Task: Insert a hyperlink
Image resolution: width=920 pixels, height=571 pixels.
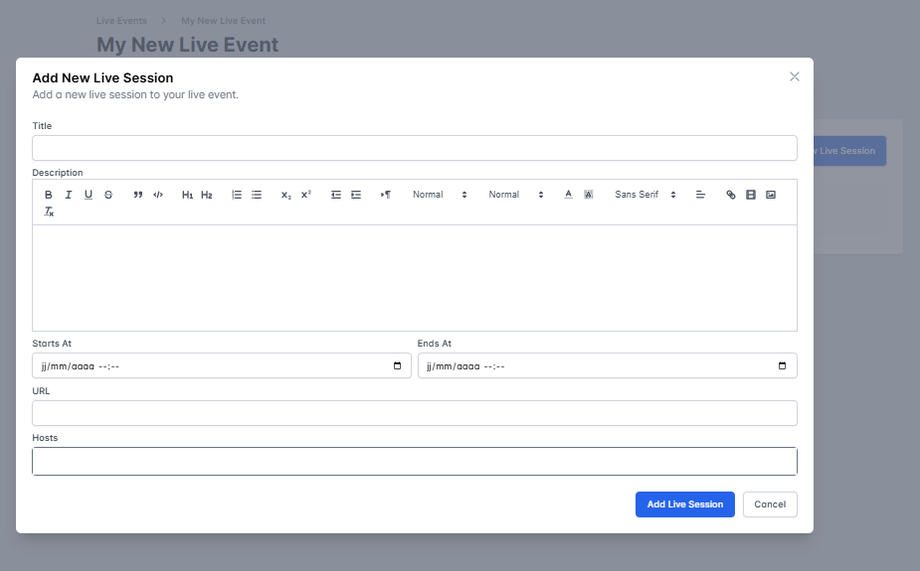Action: tap(730, 195)
